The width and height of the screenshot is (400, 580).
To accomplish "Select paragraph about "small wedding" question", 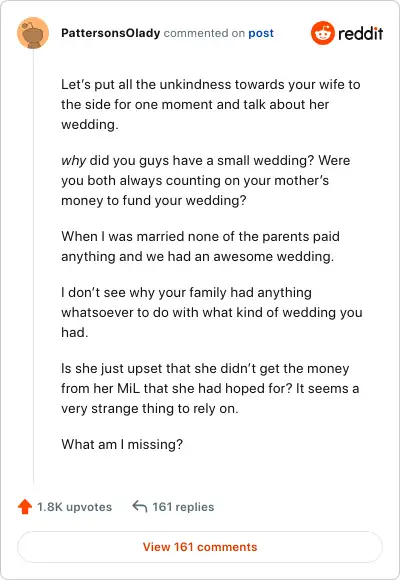I will click(x=205, y=181).
